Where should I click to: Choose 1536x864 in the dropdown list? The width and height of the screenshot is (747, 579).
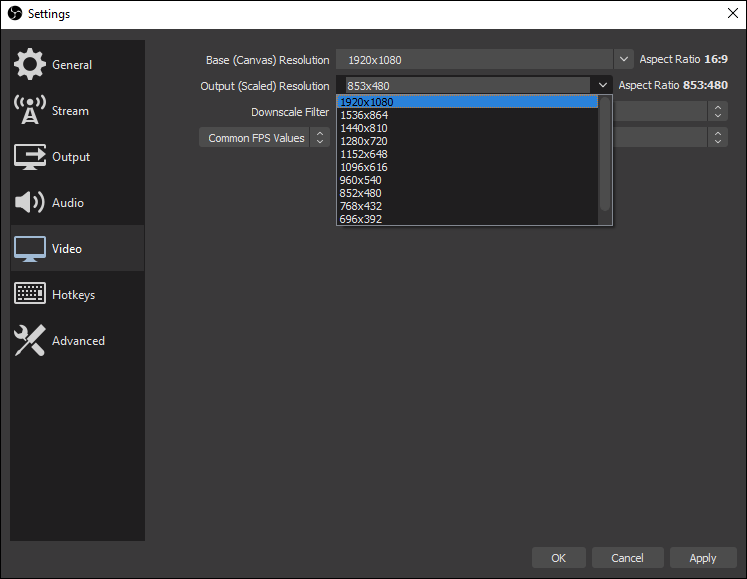(467, 115)
